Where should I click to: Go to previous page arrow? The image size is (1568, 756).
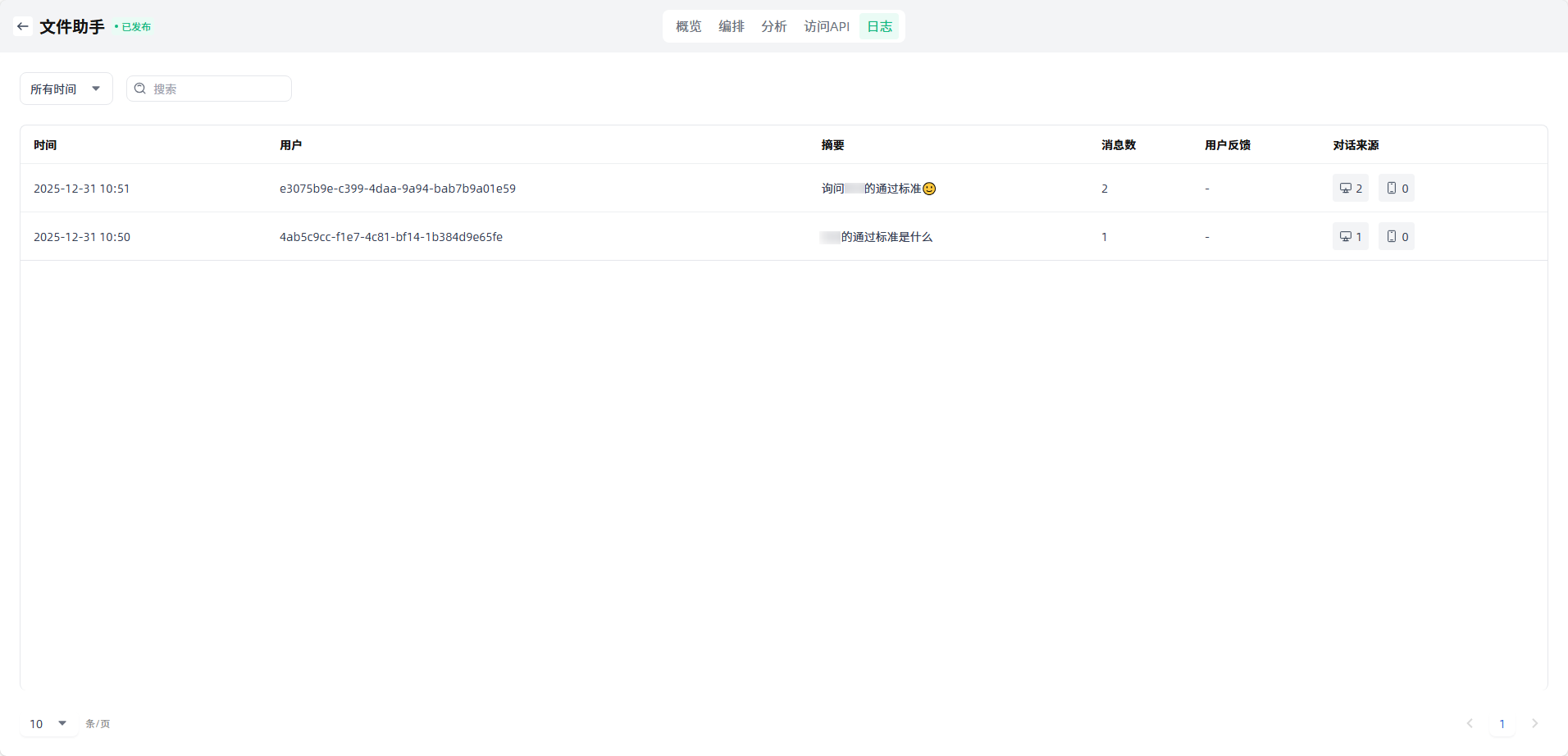pos(1470,723)
